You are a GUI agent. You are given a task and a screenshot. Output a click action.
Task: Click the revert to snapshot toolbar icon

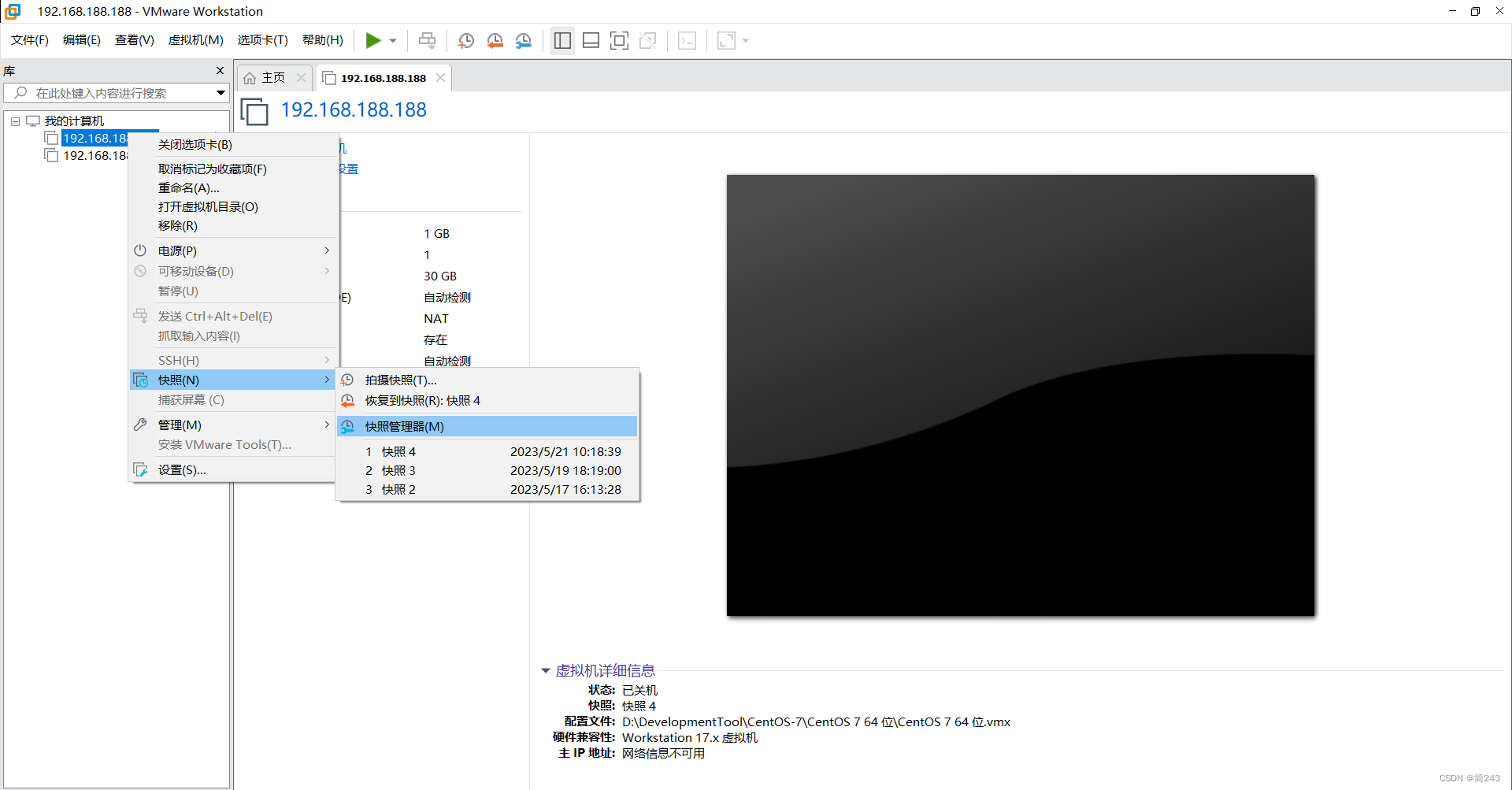495,40
